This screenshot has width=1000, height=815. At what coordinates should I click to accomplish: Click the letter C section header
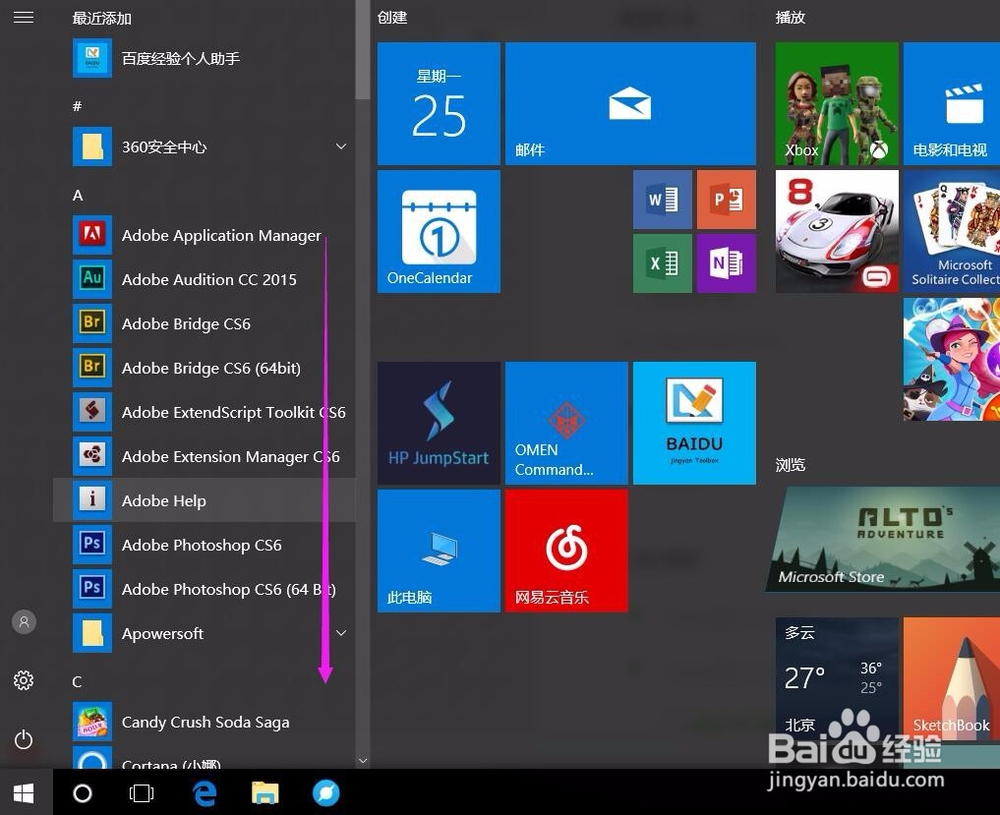tap(77, 682)
